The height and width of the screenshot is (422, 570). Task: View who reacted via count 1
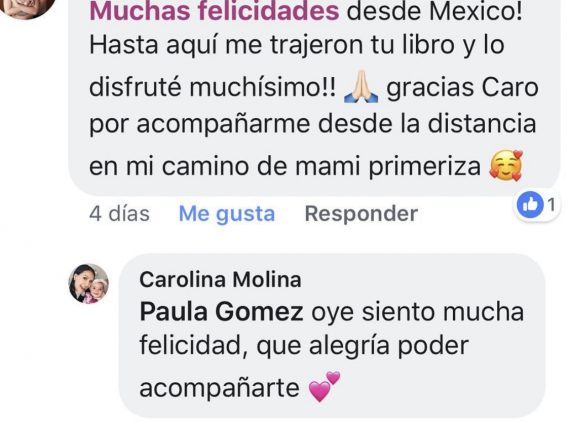coord(551,205)
